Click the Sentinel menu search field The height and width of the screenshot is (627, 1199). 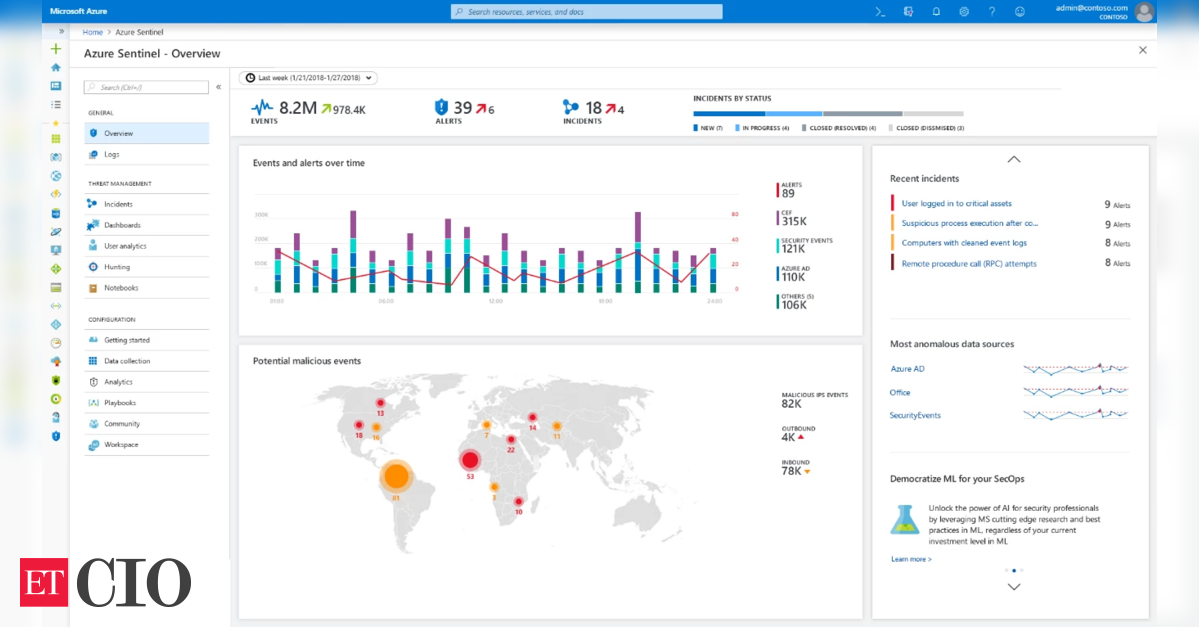click(x=147, y=88)
